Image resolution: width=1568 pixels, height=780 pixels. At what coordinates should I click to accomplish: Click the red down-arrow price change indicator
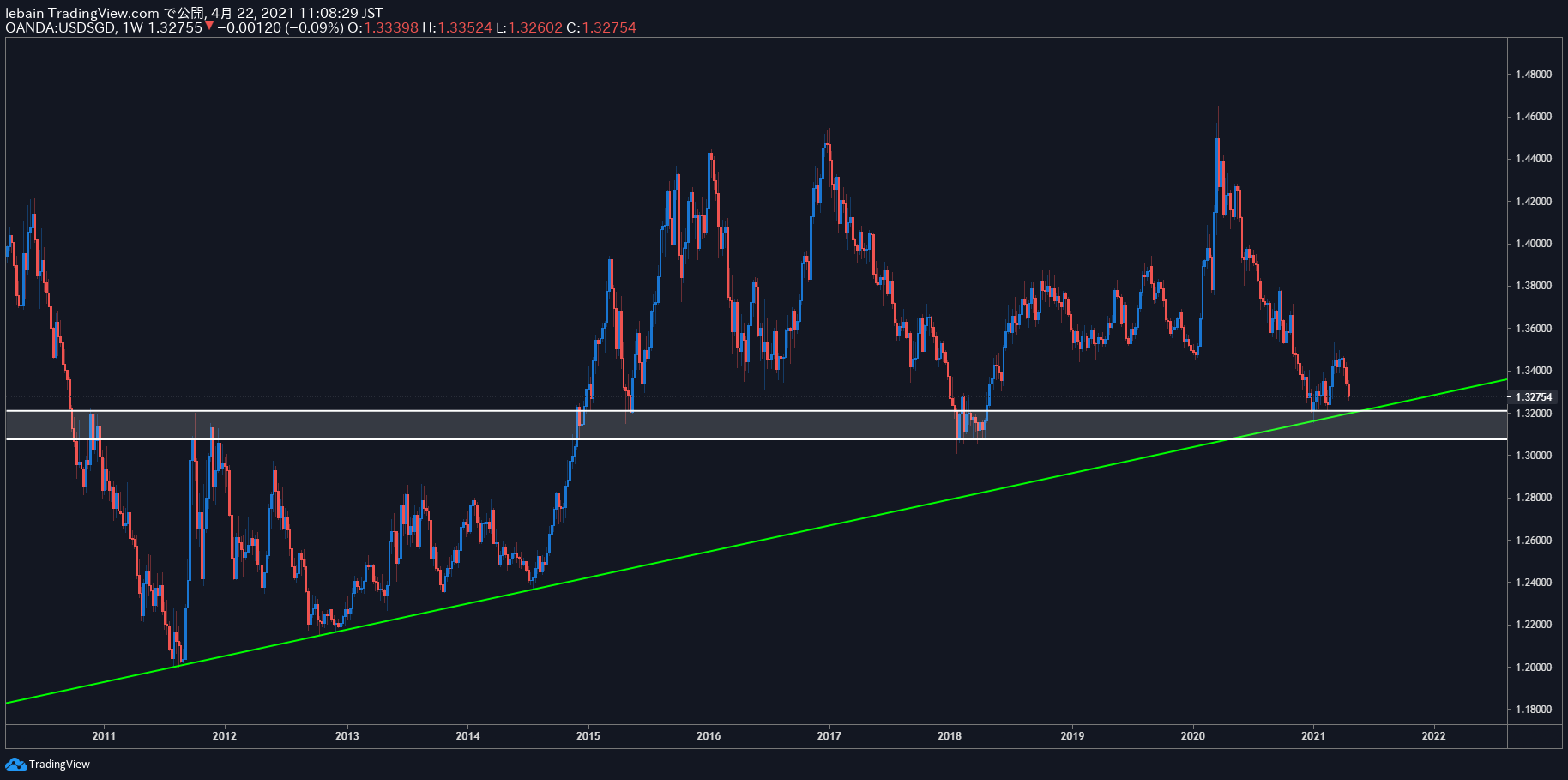point(209,27)
